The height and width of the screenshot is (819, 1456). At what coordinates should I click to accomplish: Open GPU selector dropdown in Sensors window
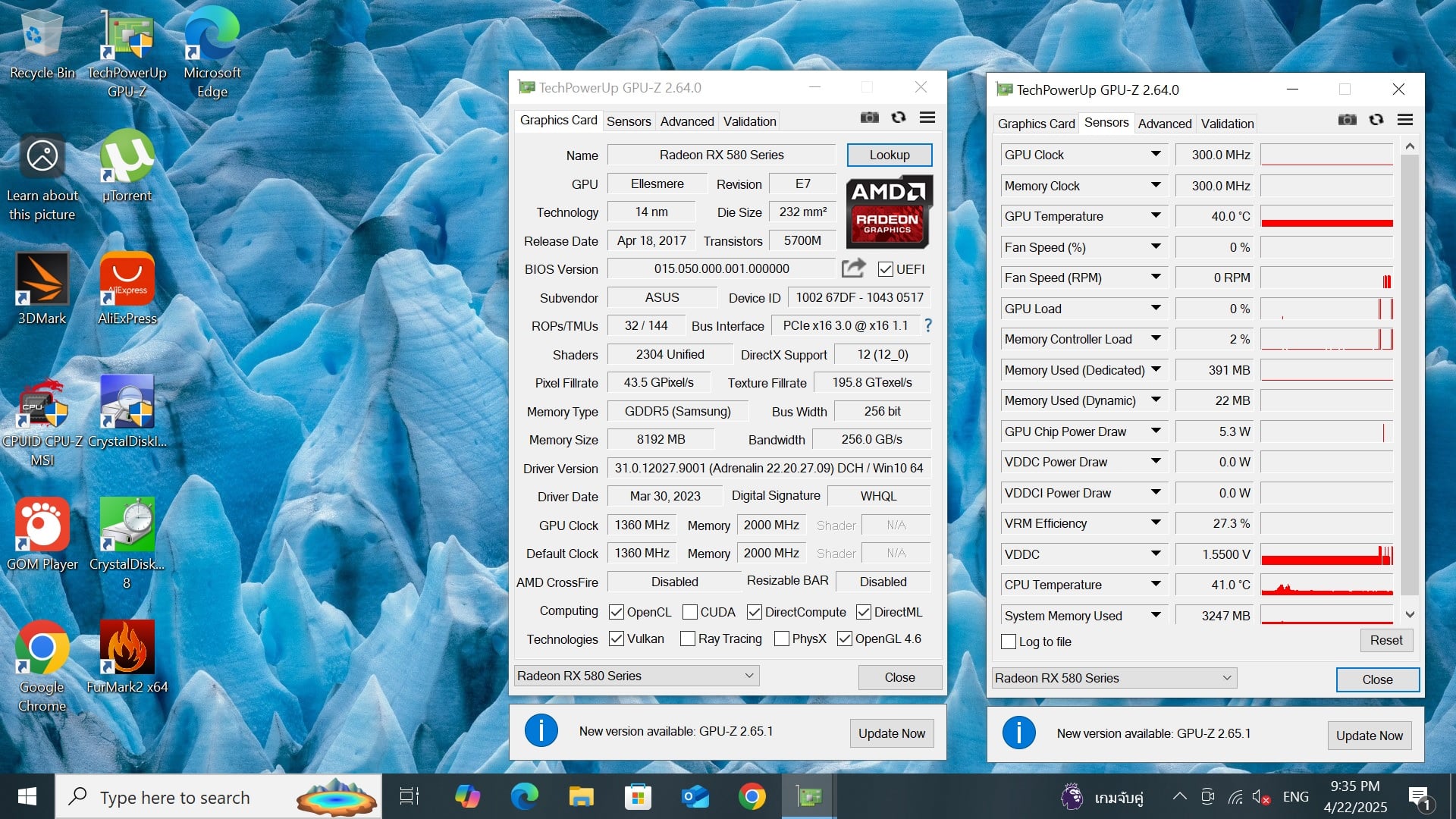click(x=1114, y=678)
